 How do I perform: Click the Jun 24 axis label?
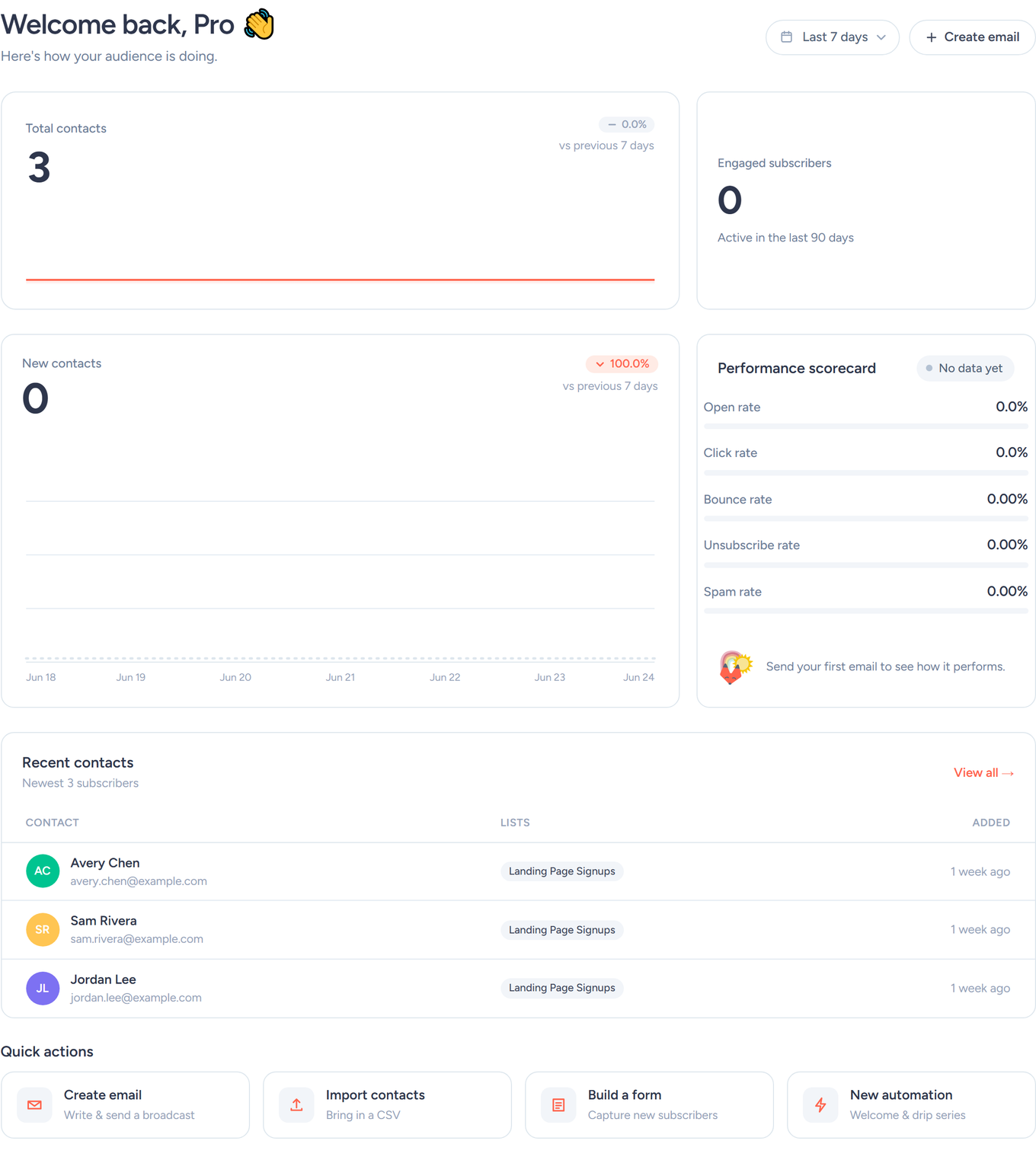click(x=638, y=677)
